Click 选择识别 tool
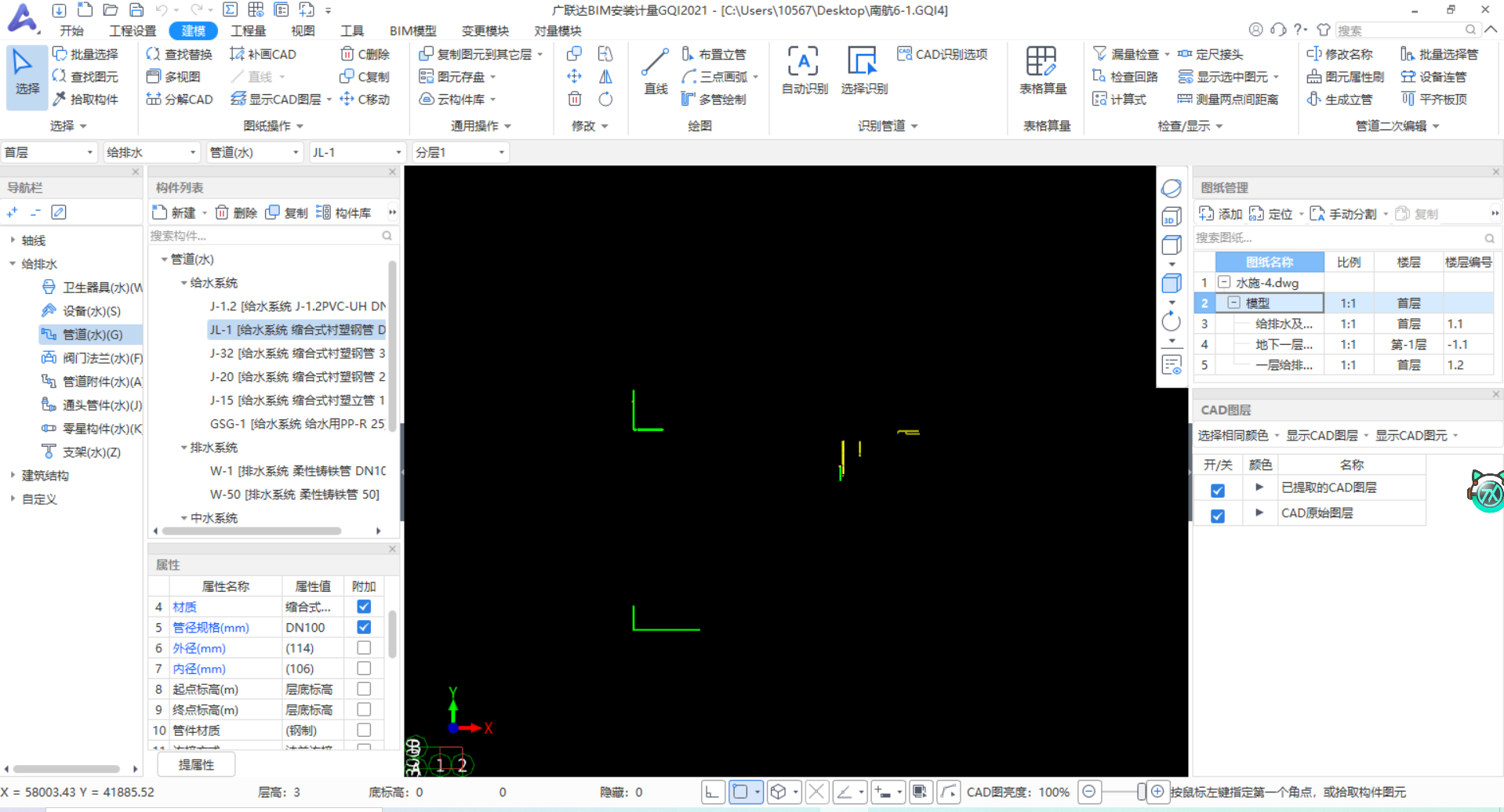This screenshot has width=1504, height=812. click(x=864, y=71)
